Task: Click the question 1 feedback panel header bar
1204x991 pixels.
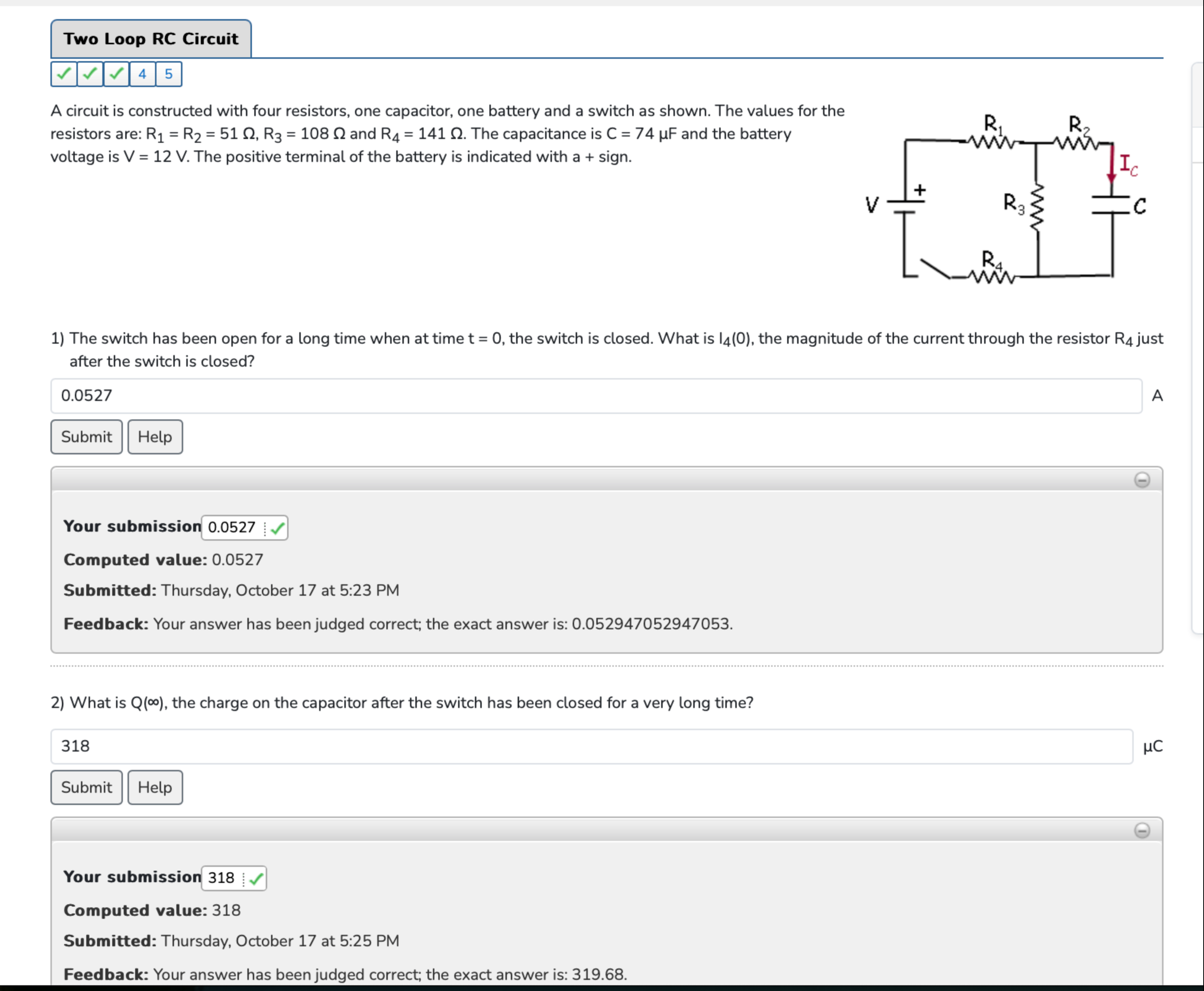Action: coord(571,480)
